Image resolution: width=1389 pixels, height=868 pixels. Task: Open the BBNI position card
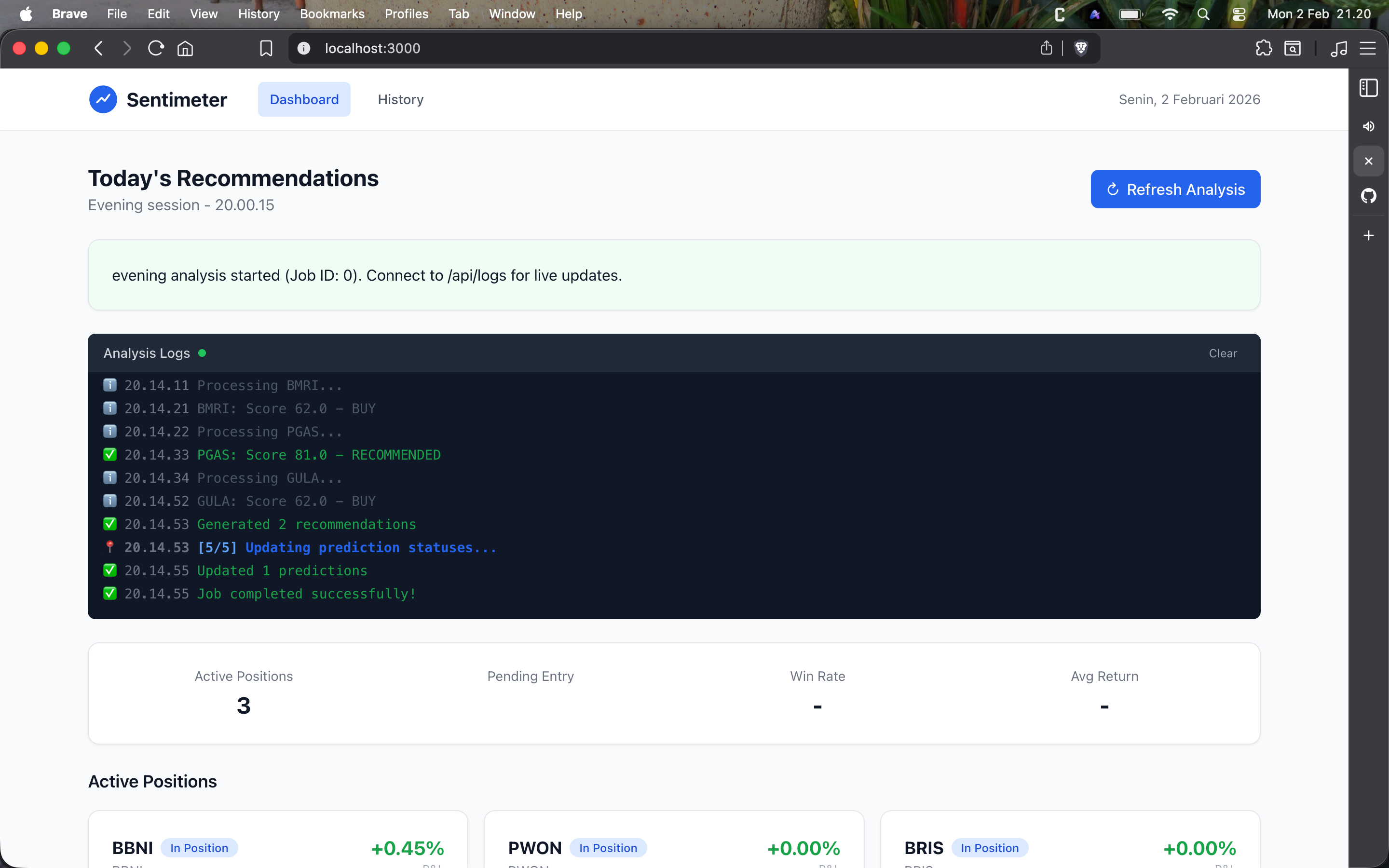click(278, 839)
